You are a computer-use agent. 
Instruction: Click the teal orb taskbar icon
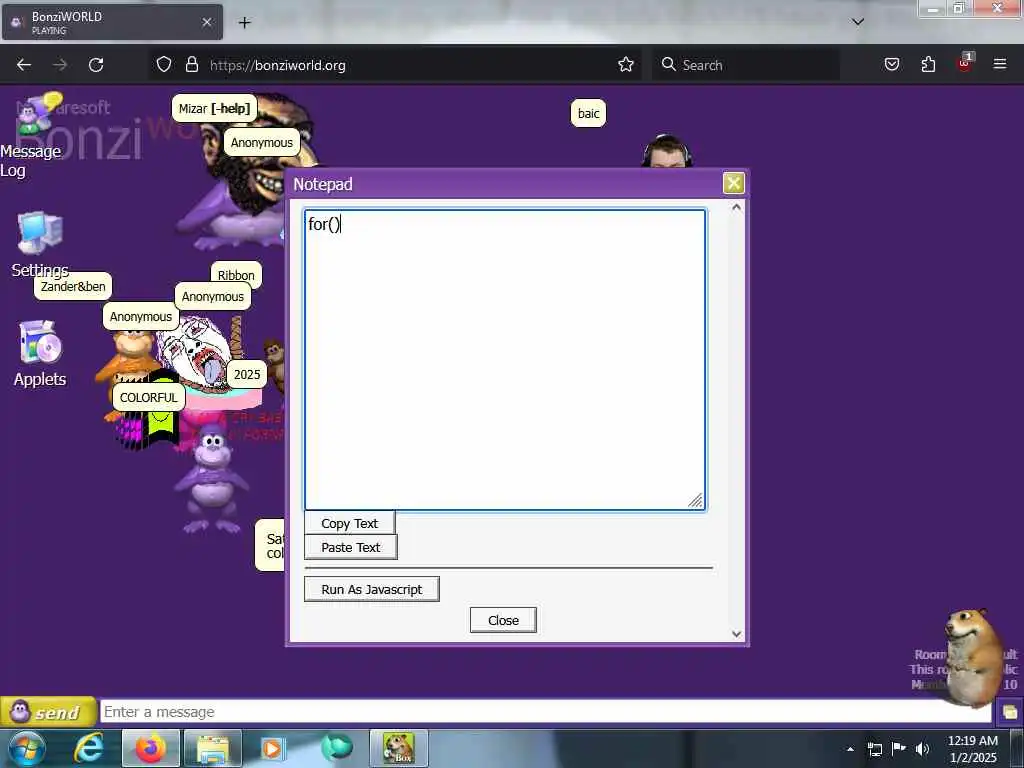click(x=337, y=748)
